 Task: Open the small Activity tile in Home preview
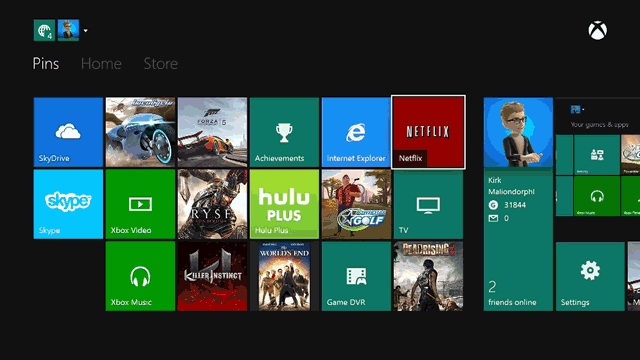(x=597, y=155)
